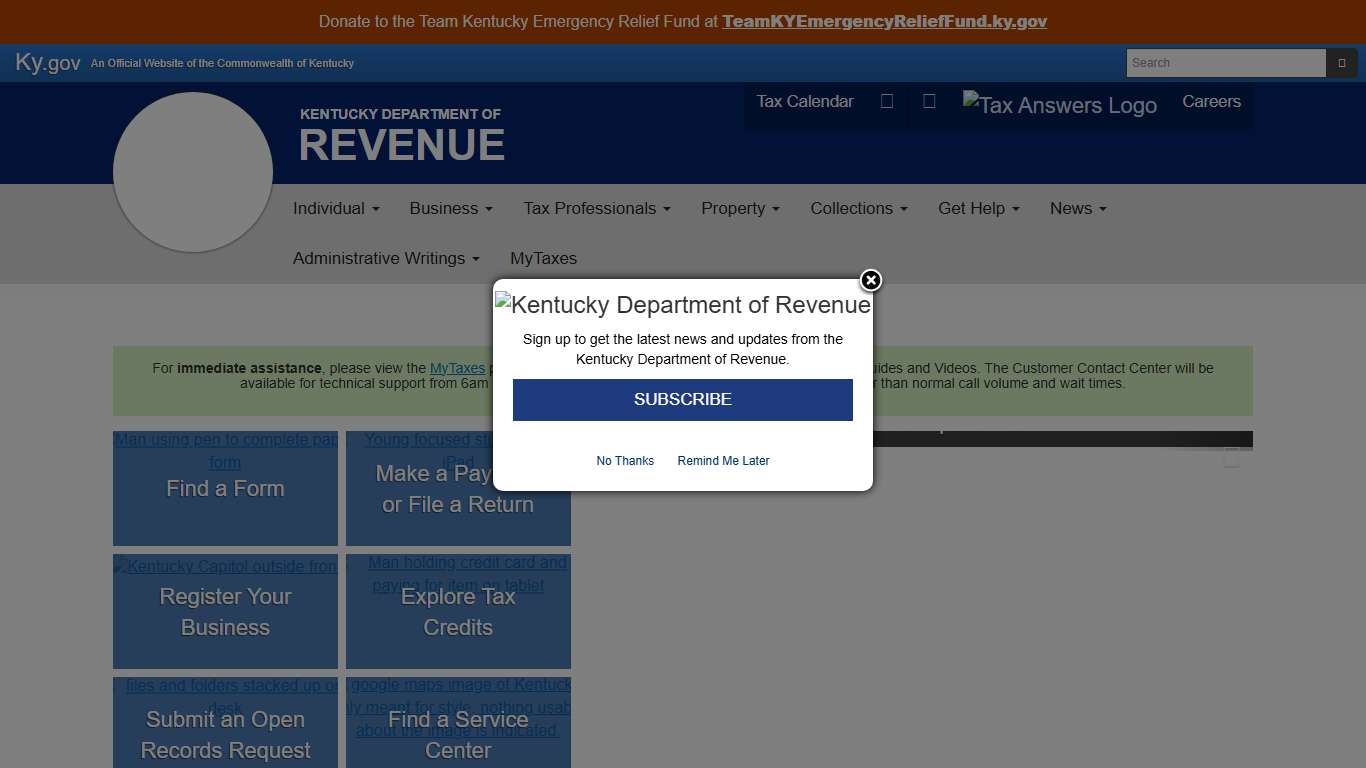
Task: Expand the Individual dropdown menu
Action: pos(336,208)
